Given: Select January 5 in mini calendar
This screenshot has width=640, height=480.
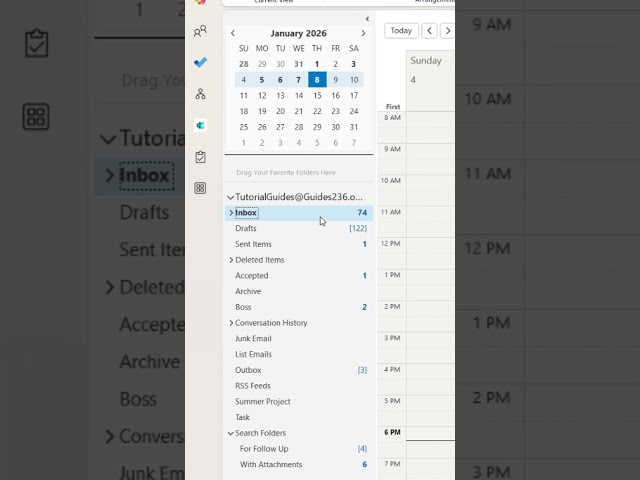Looking at the screenshot, I should (x=262, y=80).
